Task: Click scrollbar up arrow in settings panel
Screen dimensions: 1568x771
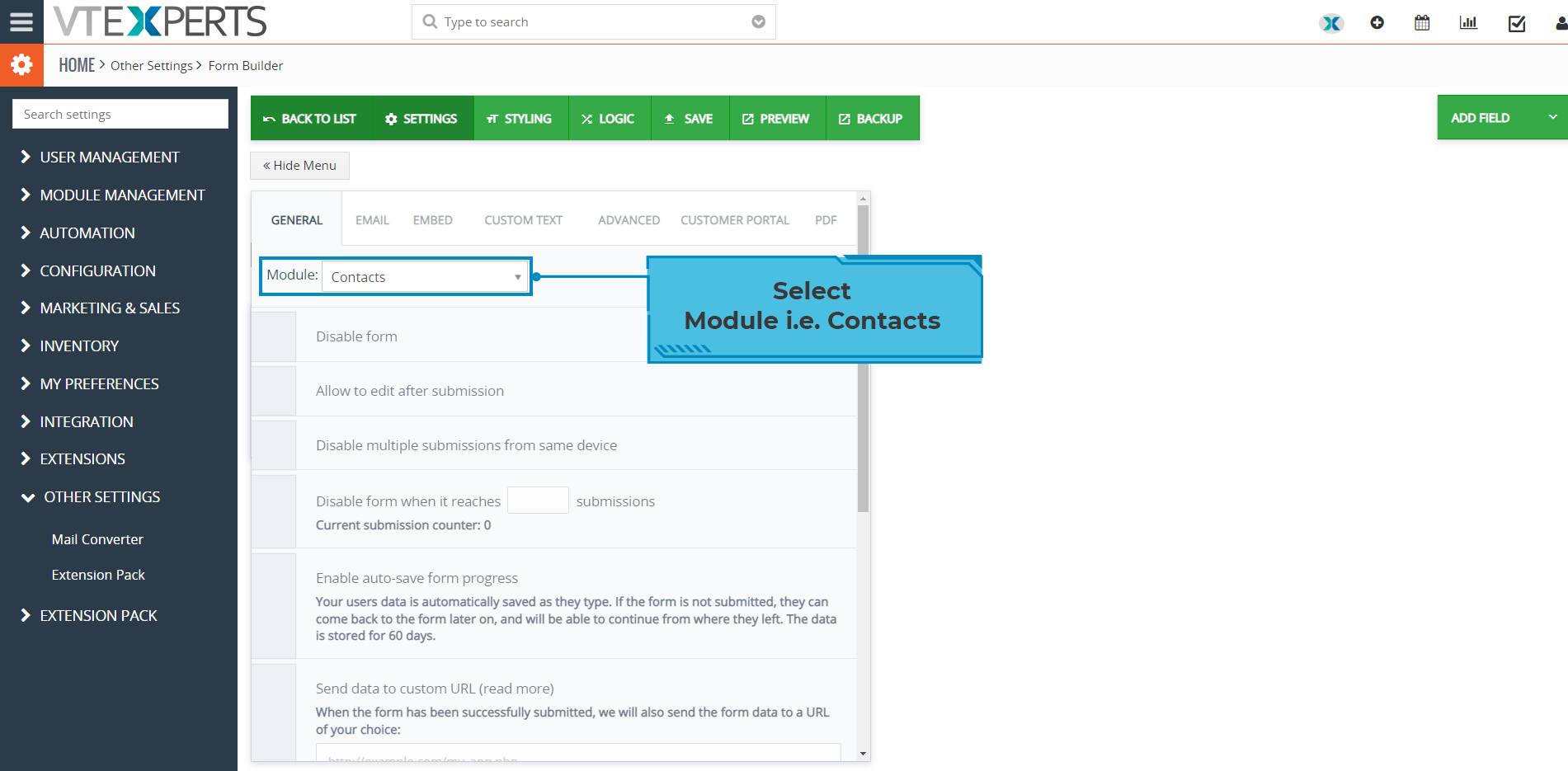Action: pos(863,199)
